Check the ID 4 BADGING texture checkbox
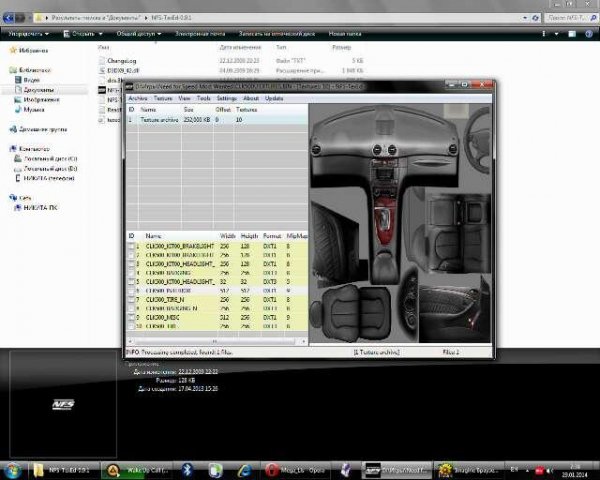The height and width of the screenshot is (480, 600). pyautogui.click(x=131, y=273)
